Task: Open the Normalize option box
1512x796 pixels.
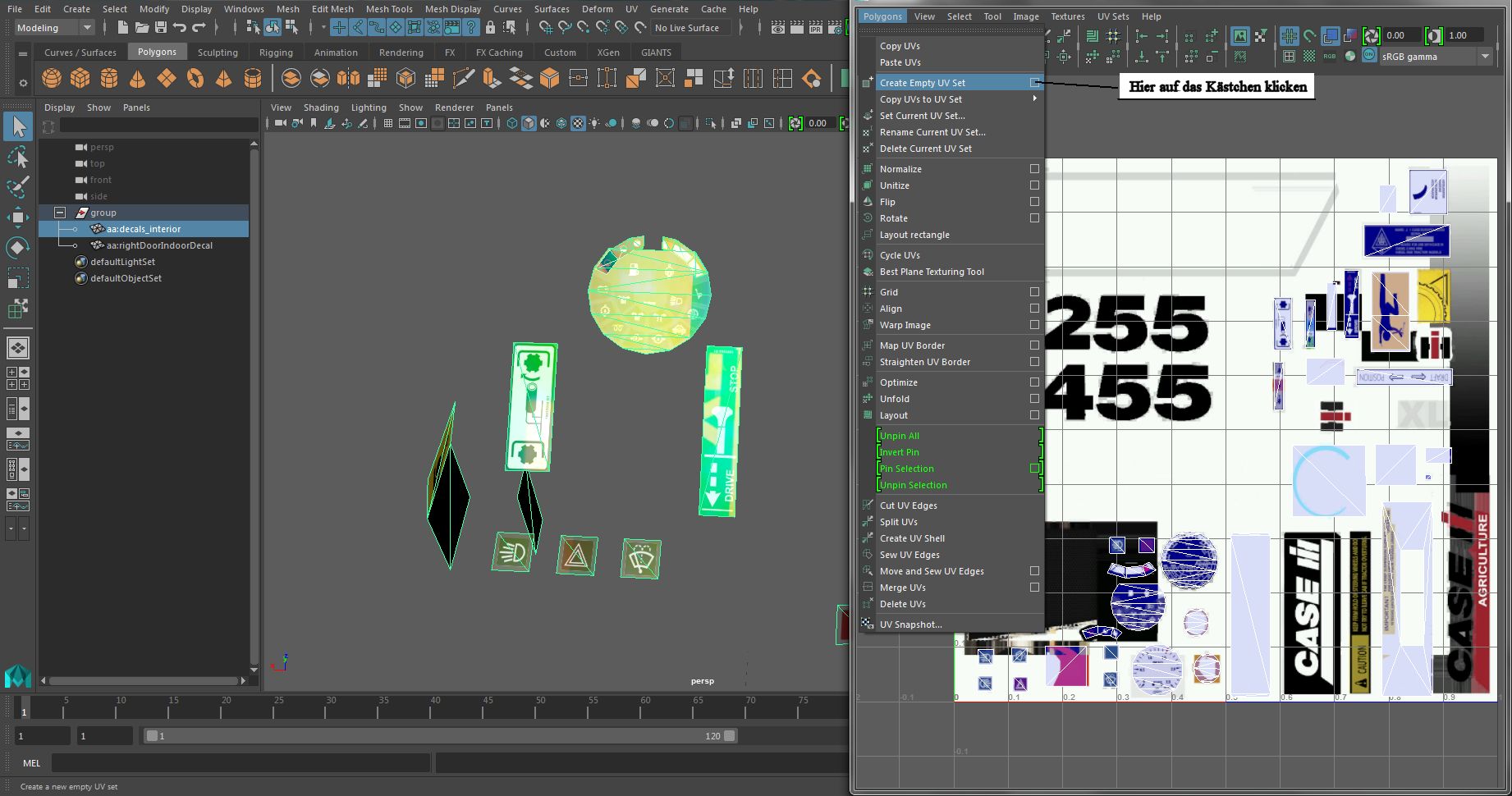Action: pyautogui.click(x=1034, y=169)
